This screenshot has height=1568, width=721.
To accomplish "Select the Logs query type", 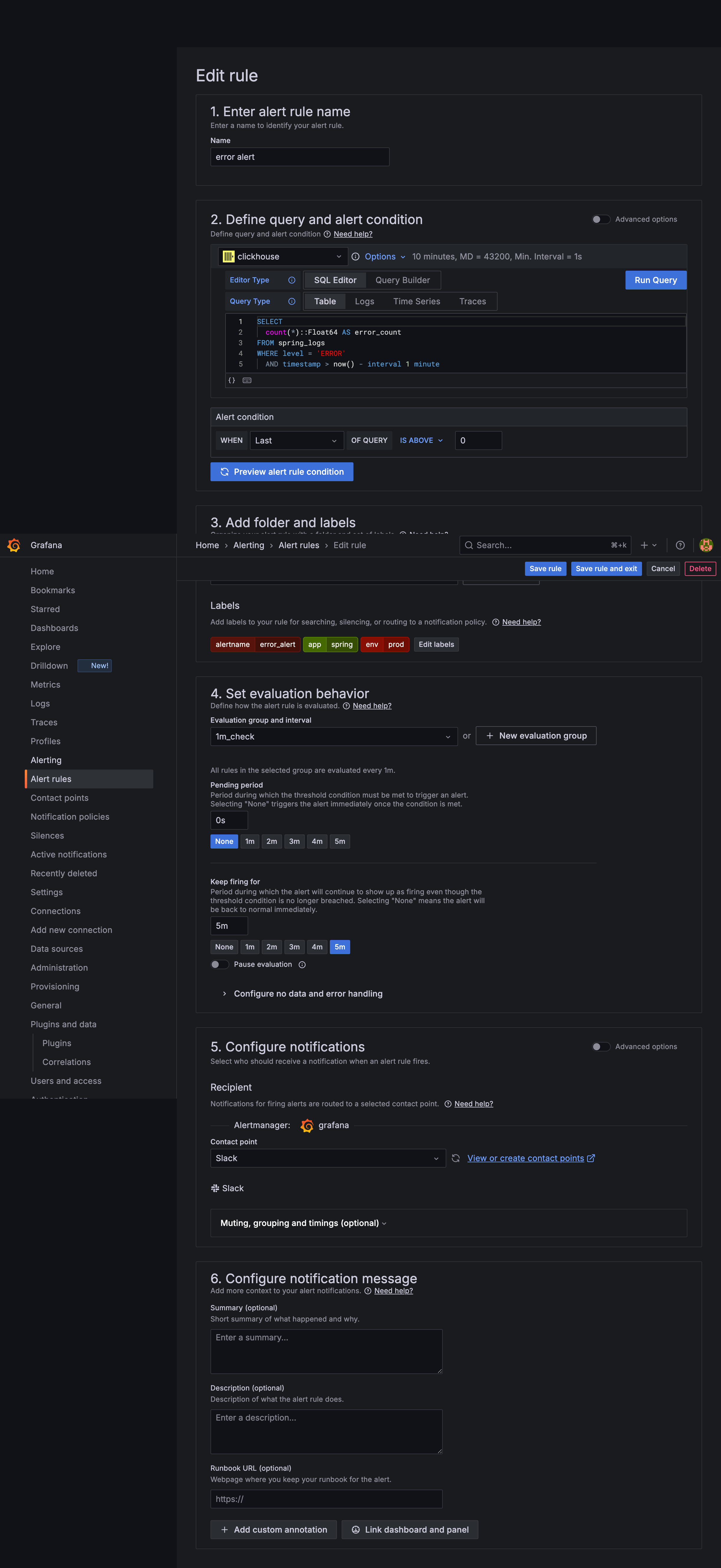I will (364, 301).
